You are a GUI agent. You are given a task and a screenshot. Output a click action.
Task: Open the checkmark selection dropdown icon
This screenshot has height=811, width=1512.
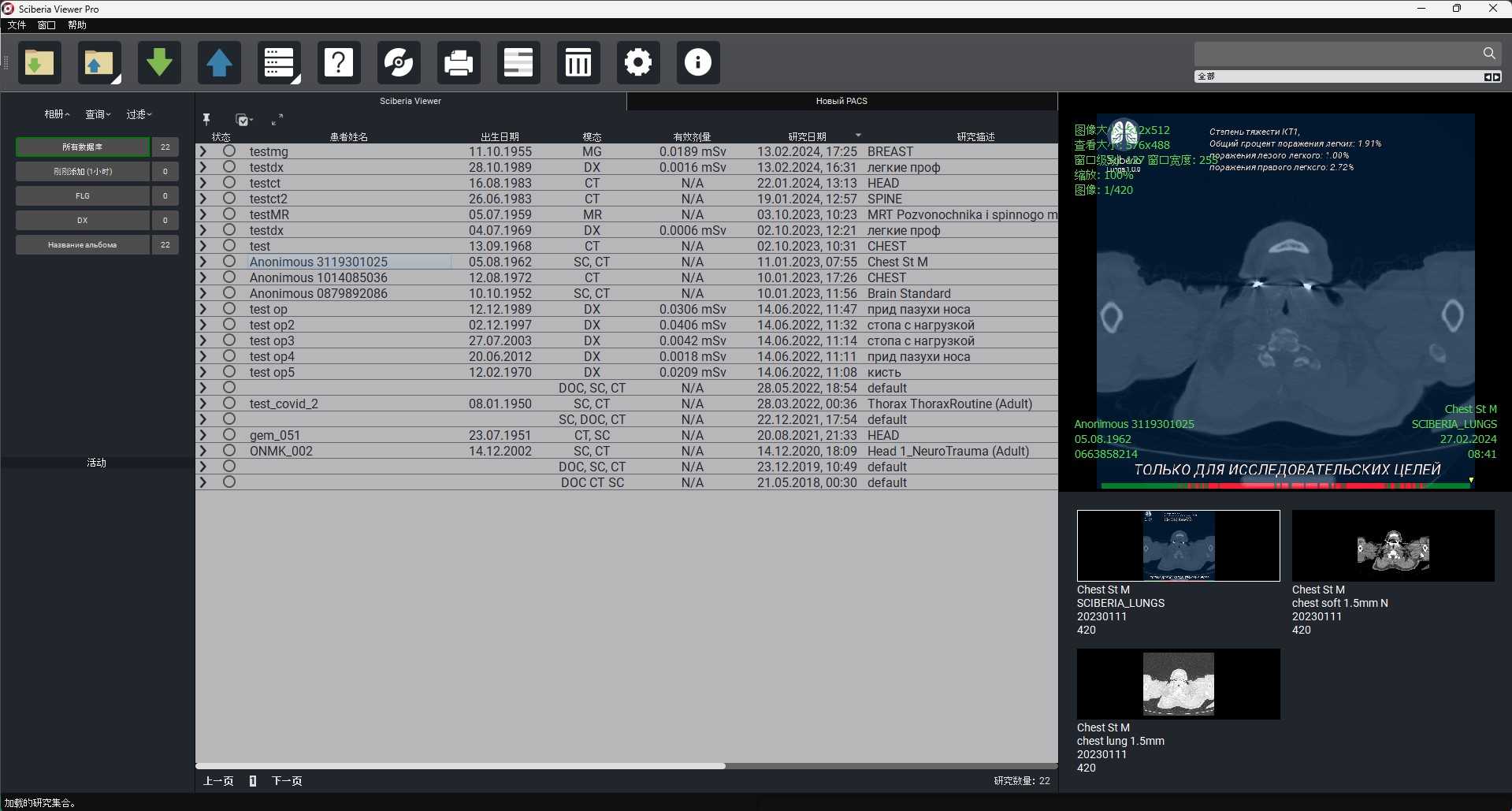click(x=244, y=120)
